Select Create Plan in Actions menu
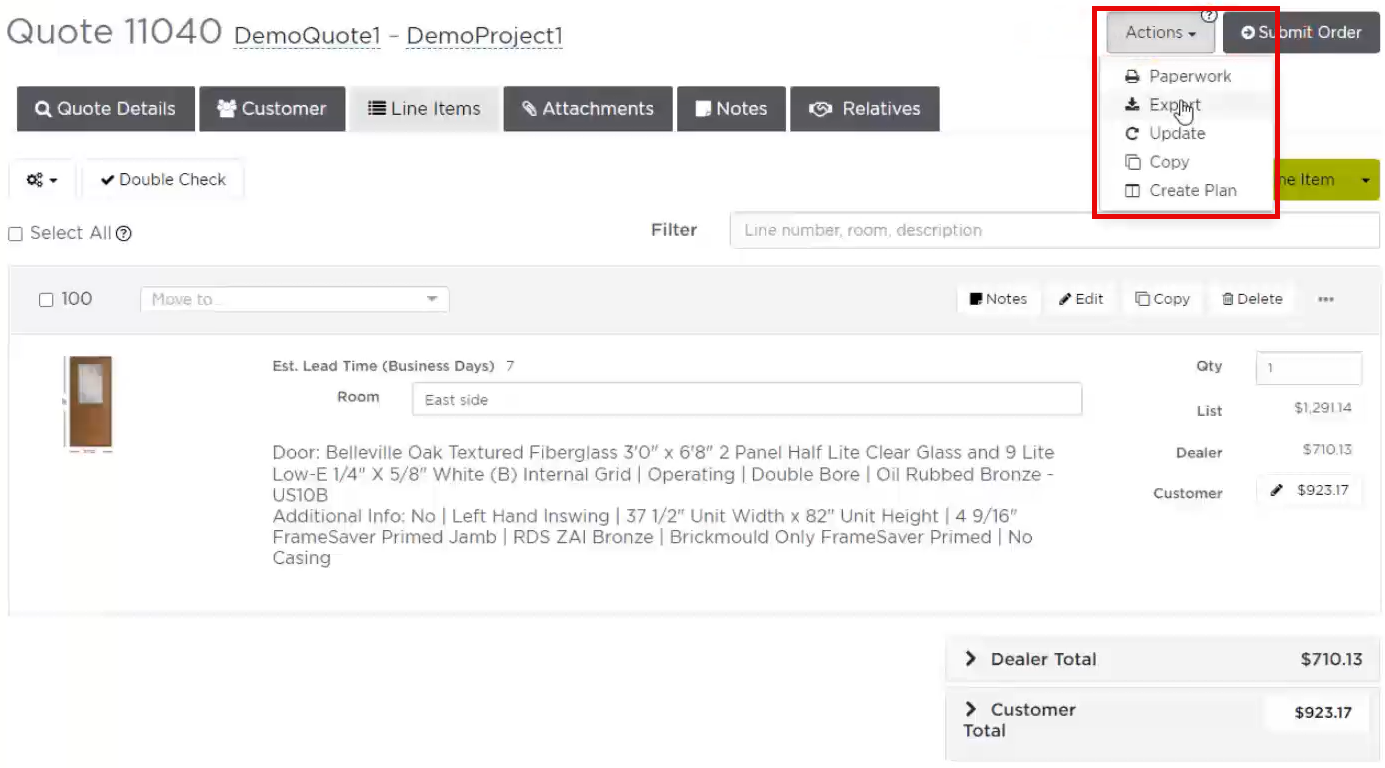The image size is (1385, 768). (x=1192, y=190)
